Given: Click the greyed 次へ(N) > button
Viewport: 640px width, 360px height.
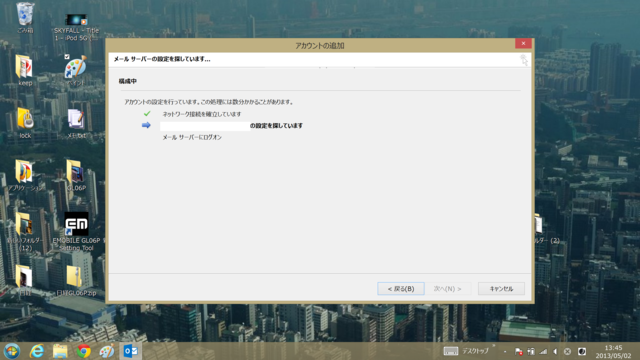Looking at the screenshot, I should [447, 289].
